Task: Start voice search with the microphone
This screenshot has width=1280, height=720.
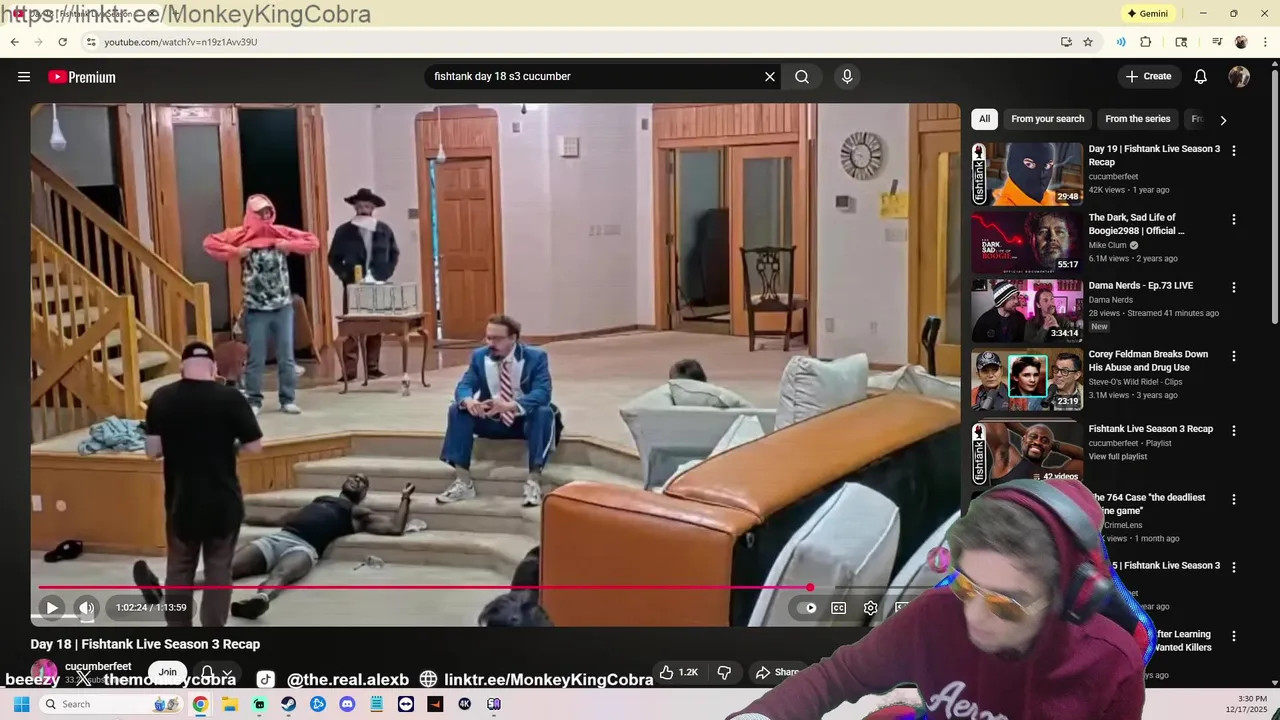Action: coord(847,77)
